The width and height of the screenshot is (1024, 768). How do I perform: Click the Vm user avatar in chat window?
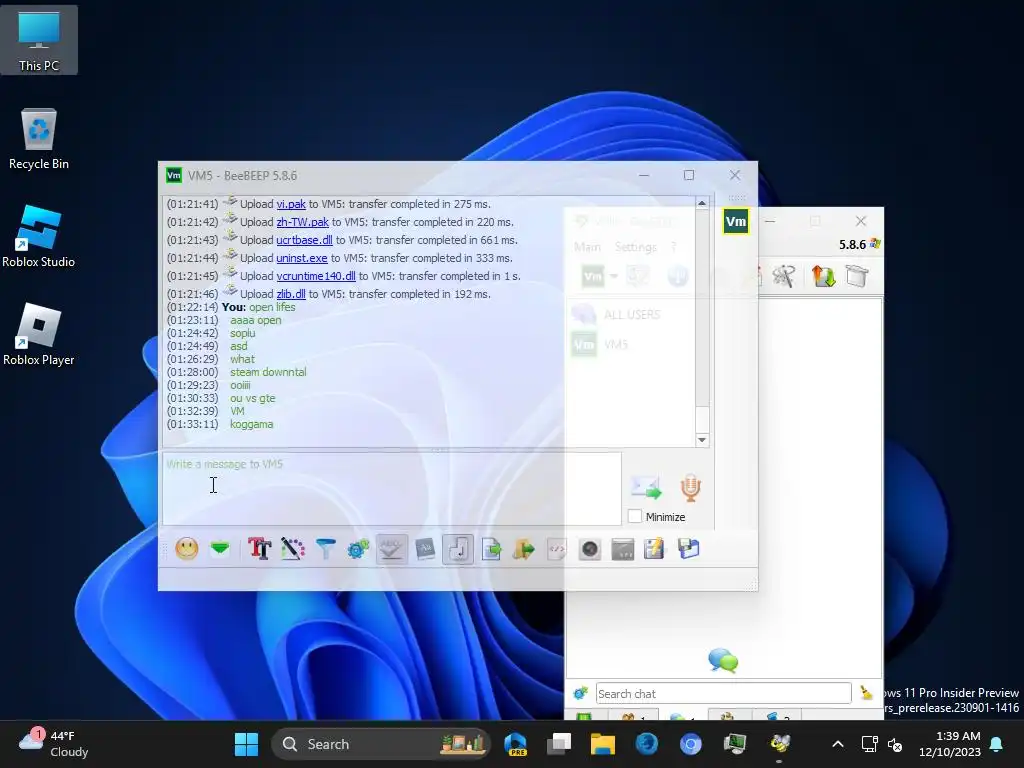(735, 221)
